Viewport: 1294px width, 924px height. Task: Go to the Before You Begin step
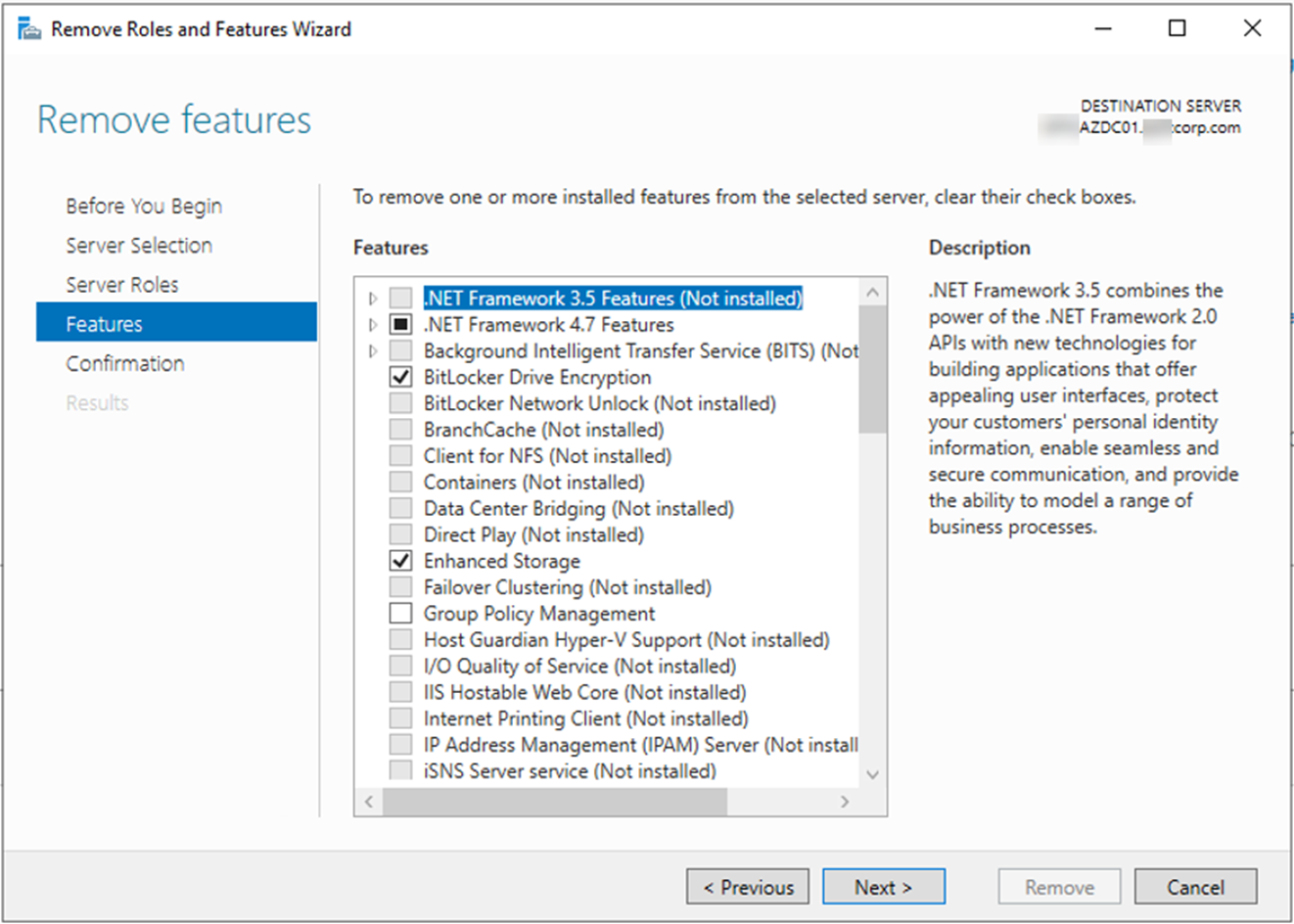[x=144, y=207]
